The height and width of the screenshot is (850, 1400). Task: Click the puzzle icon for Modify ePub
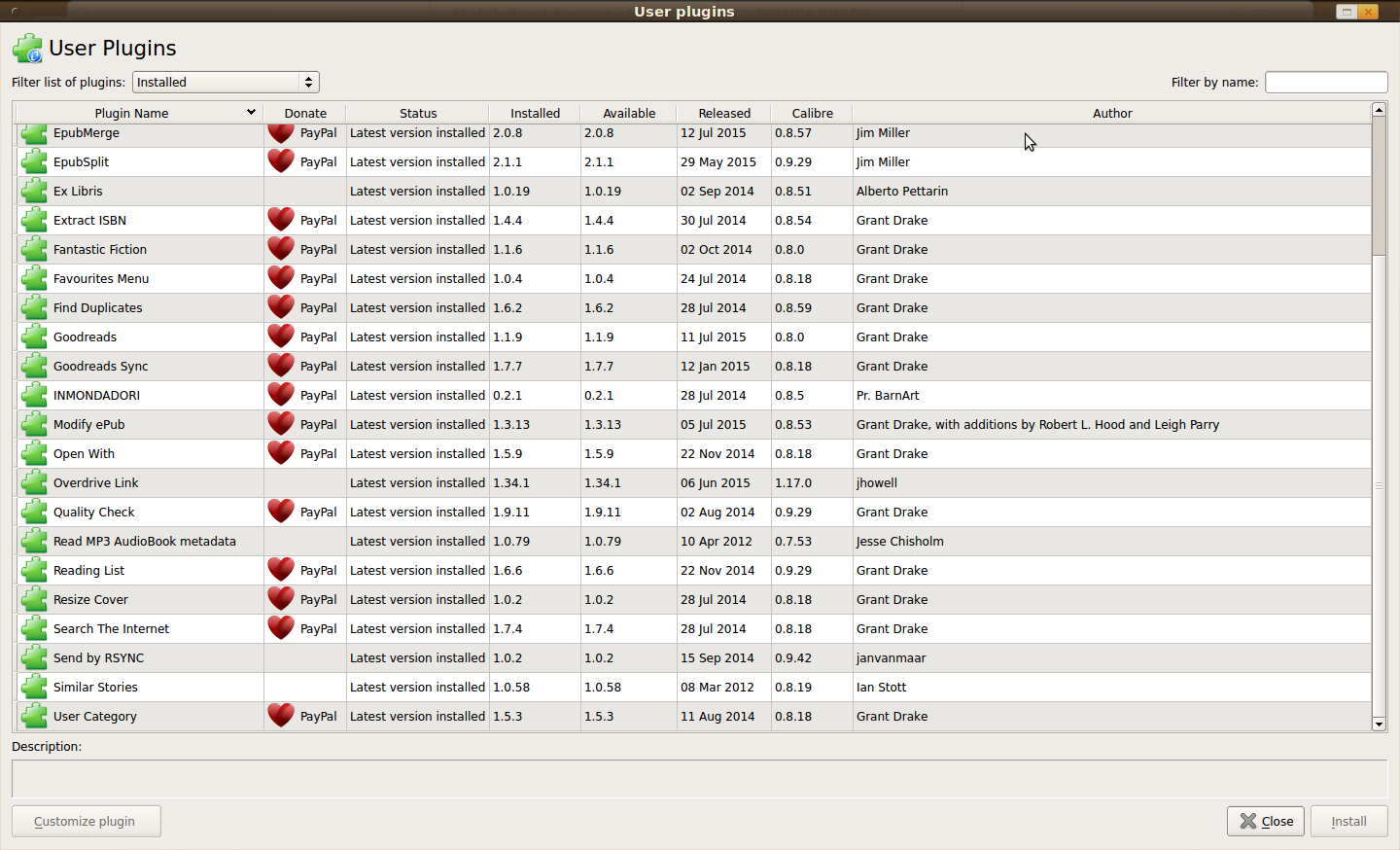pyautogui.click(x=34, y=424)
